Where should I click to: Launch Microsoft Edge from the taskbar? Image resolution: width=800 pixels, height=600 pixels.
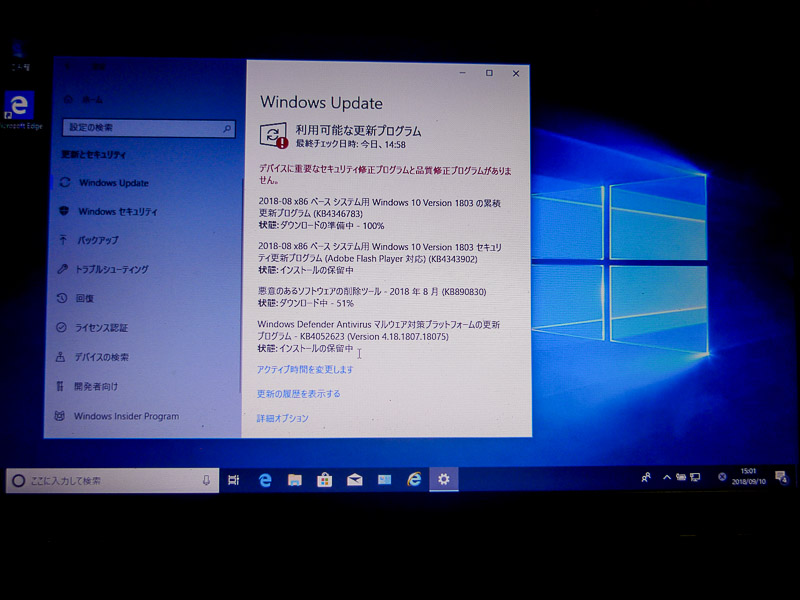(x=265, y=480)
